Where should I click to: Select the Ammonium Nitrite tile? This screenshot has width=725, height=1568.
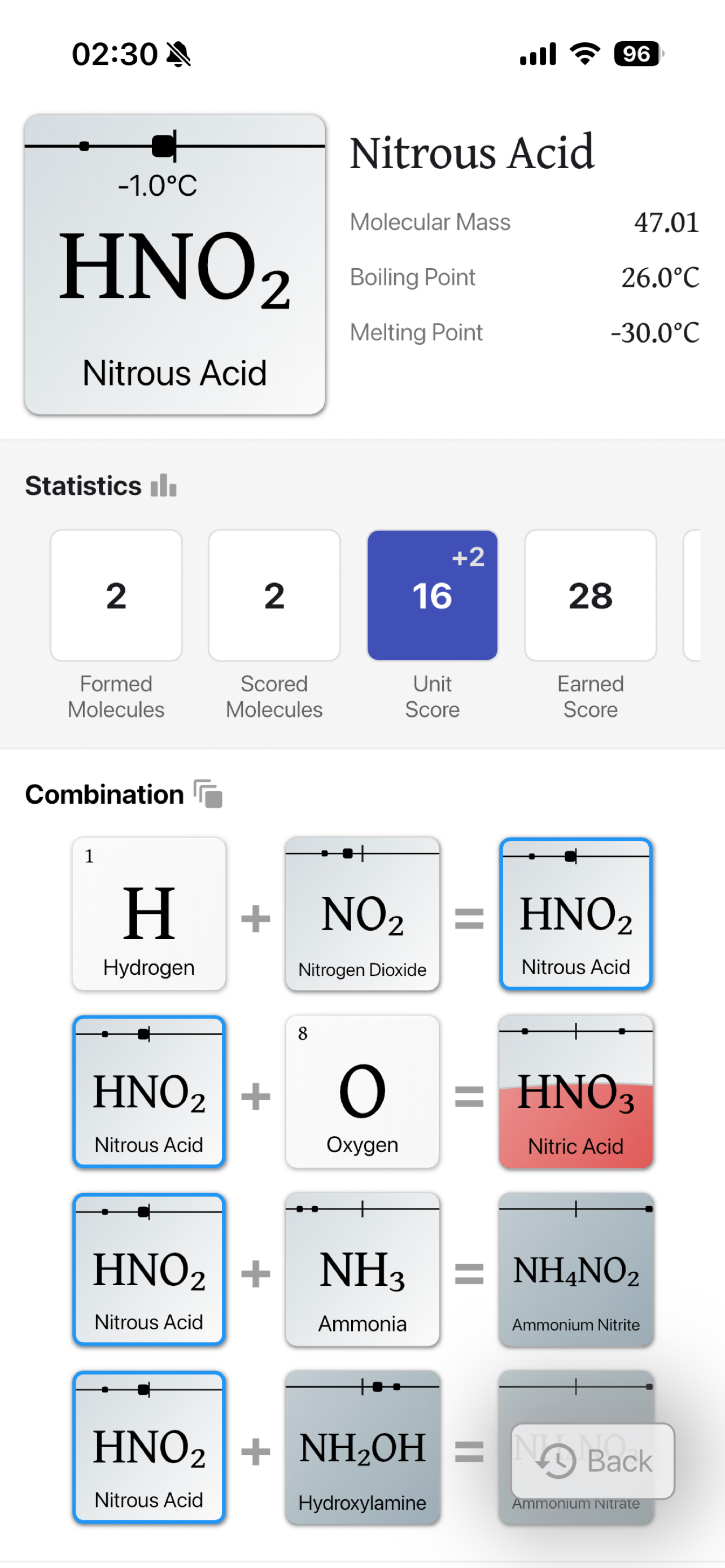(576, 1269)
